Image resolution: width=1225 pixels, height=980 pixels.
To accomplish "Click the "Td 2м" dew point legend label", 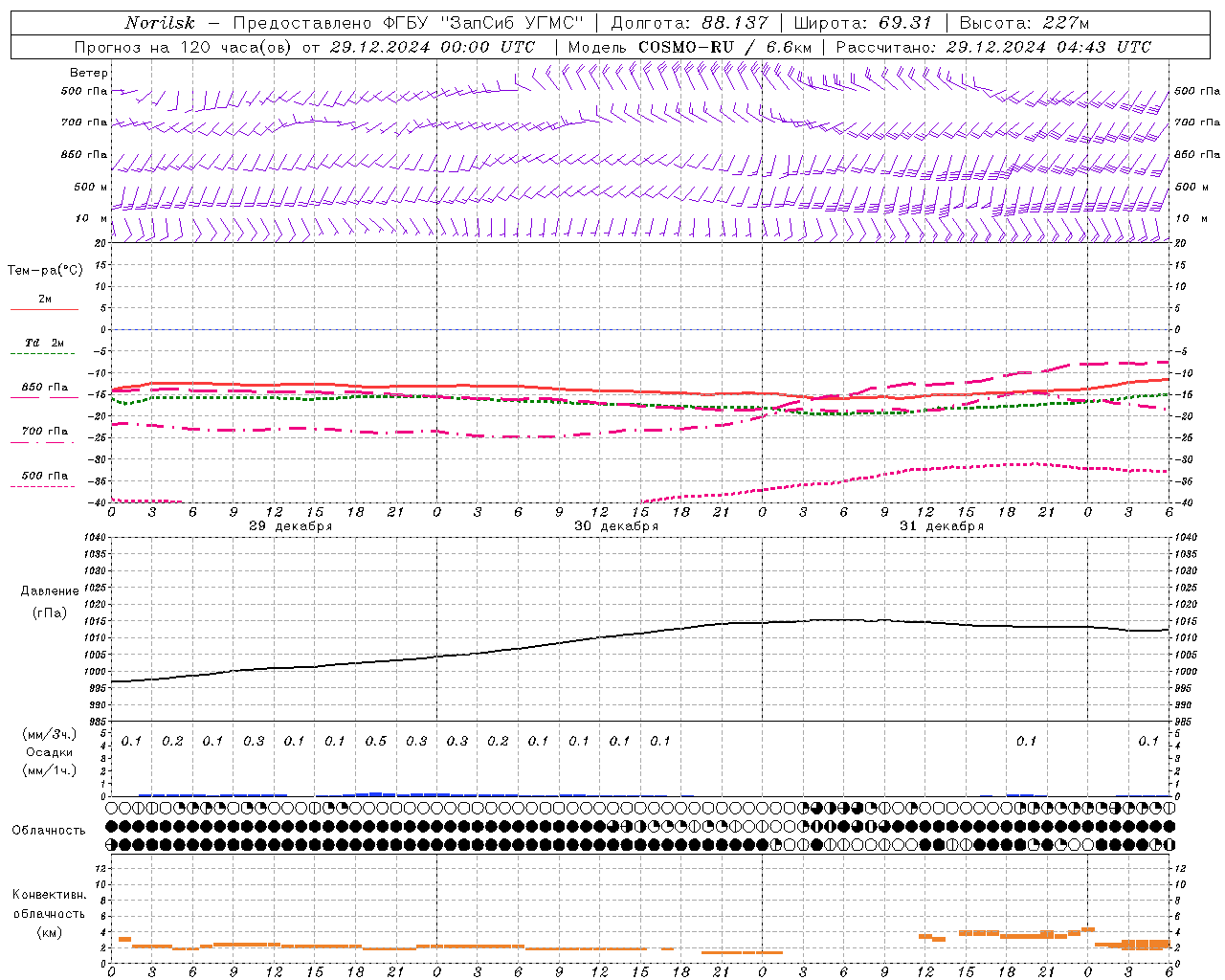I will pos(45,343).
